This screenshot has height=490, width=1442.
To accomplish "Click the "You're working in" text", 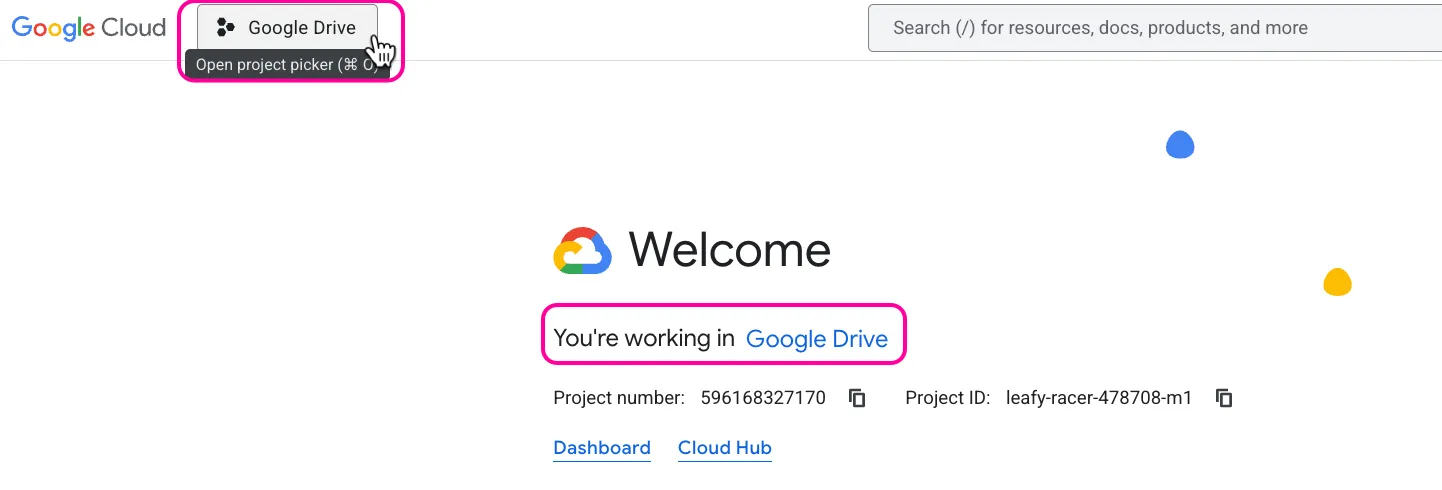I will (x=644, y=339).
